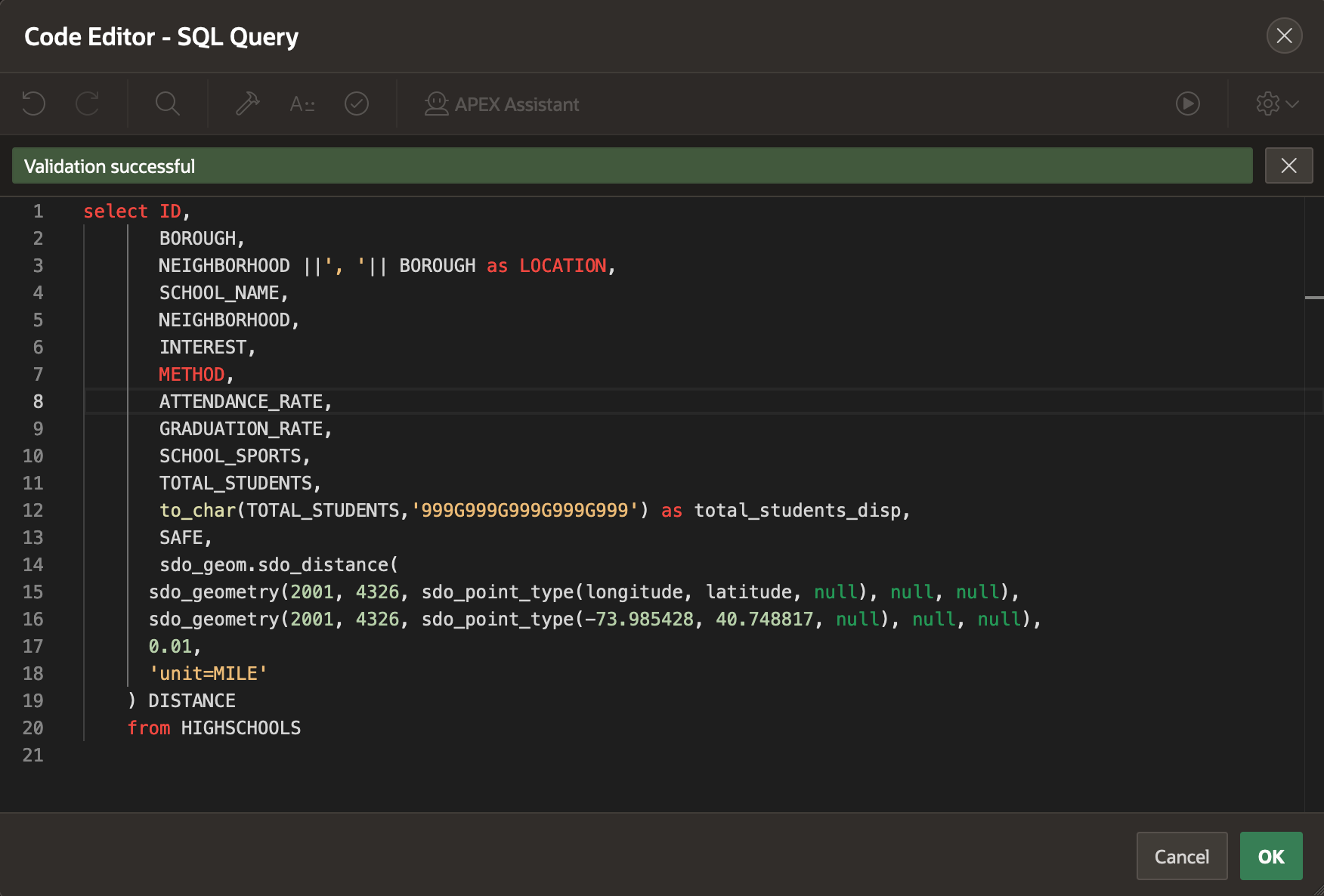Expand the editor settings gear dropdown

point(1276,104)
